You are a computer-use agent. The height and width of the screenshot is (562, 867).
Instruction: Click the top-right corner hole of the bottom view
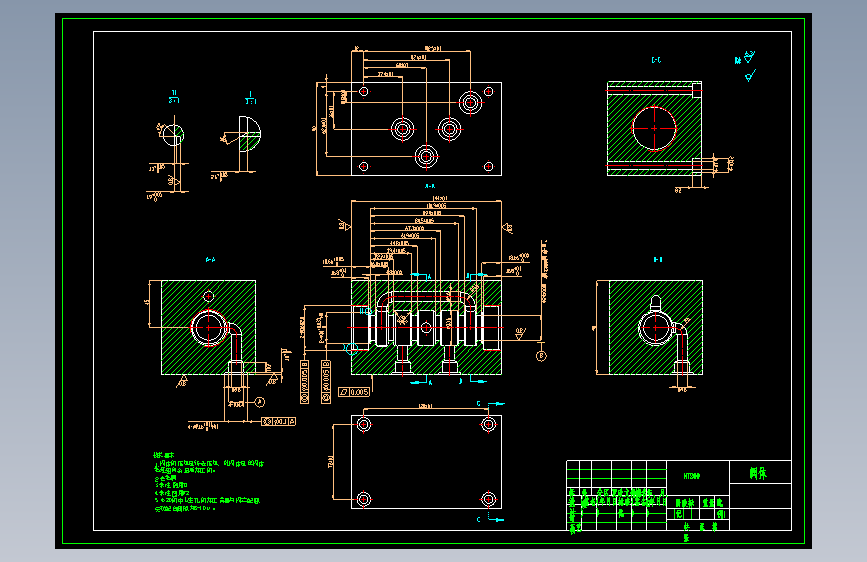[x=488, y=424]
